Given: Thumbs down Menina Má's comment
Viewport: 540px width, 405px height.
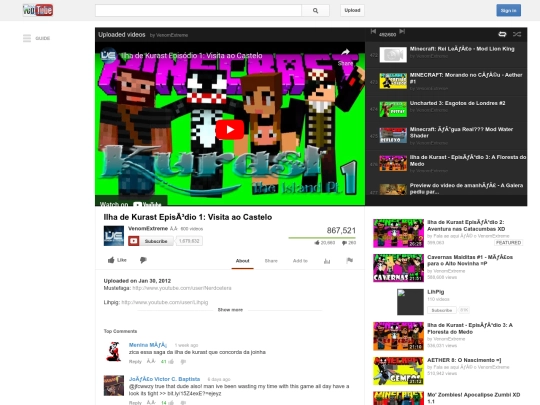Looking at the screenshot, I should [183, 362].
